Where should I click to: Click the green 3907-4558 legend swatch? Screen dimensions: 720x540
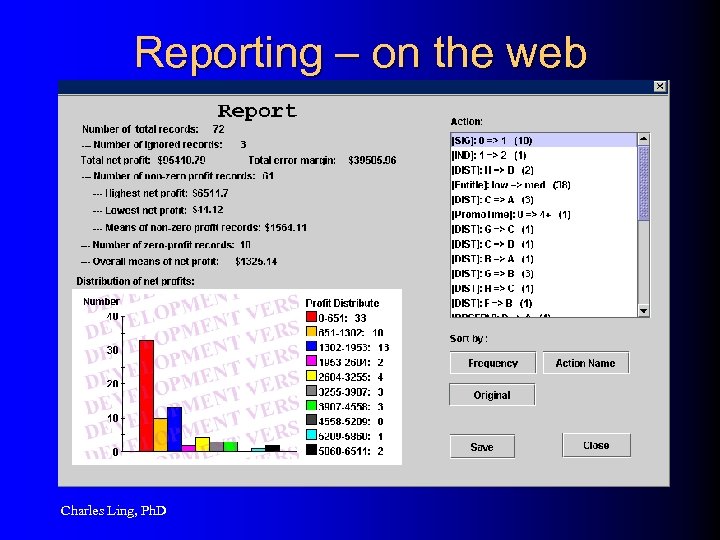(x=311, y=405)
